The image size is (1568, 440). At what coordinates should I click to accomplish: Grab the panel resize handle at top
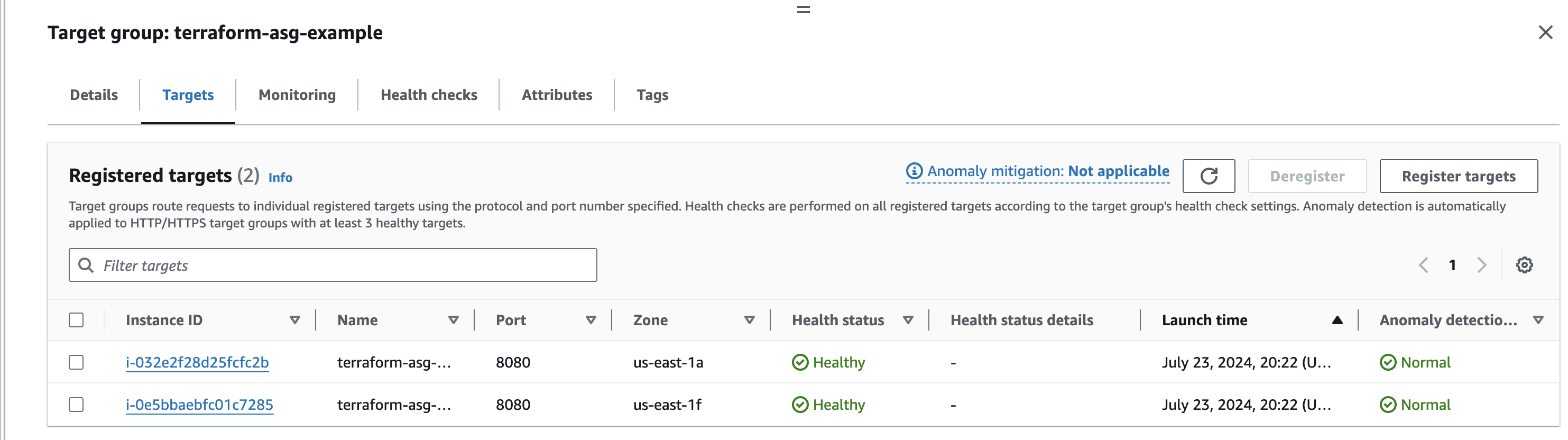[x=803, y=9]
